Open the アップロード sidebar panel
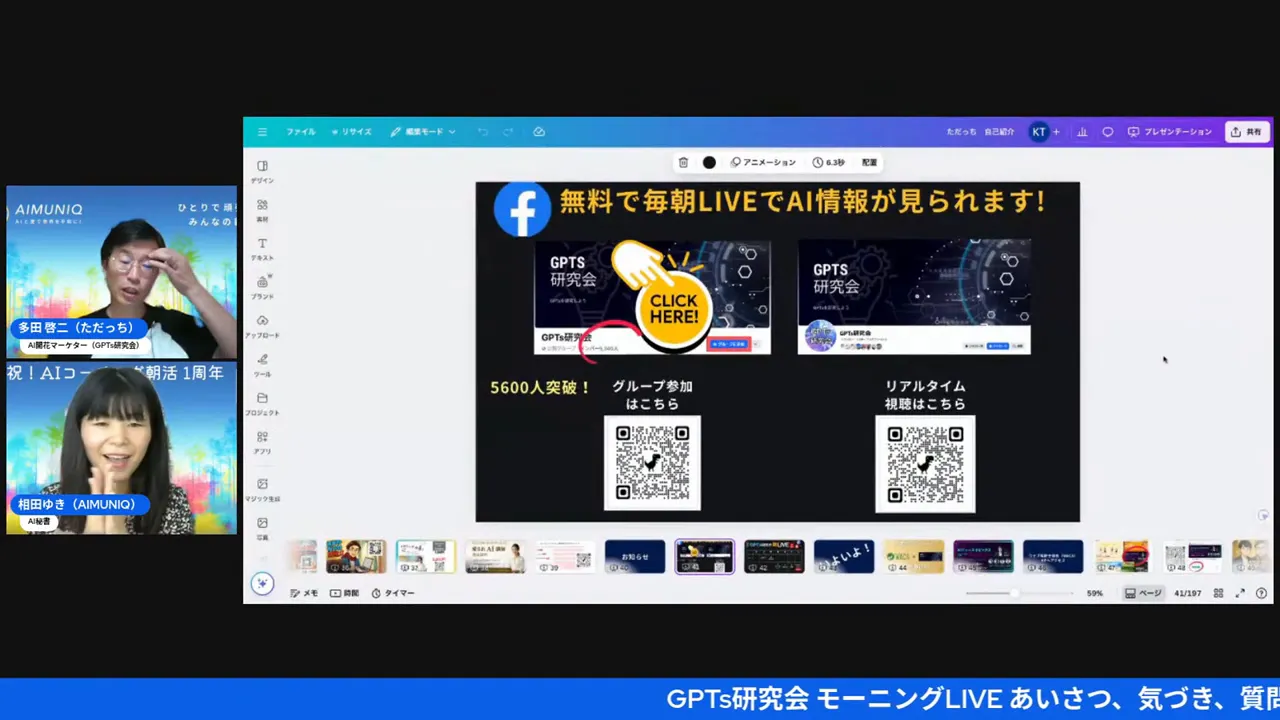This screenshot has width=1280, height=720. click(x=262, y=327)
